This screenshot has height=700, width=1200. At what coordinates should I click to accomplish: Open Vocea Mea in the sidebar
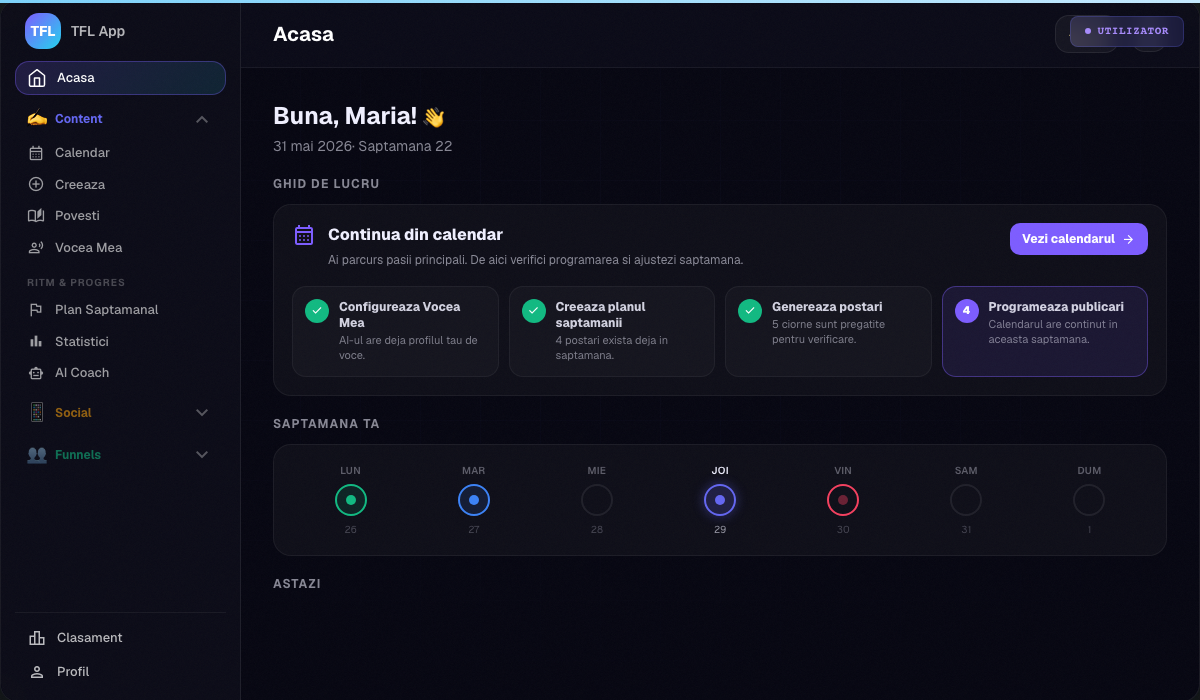click(x=120, y=247)
